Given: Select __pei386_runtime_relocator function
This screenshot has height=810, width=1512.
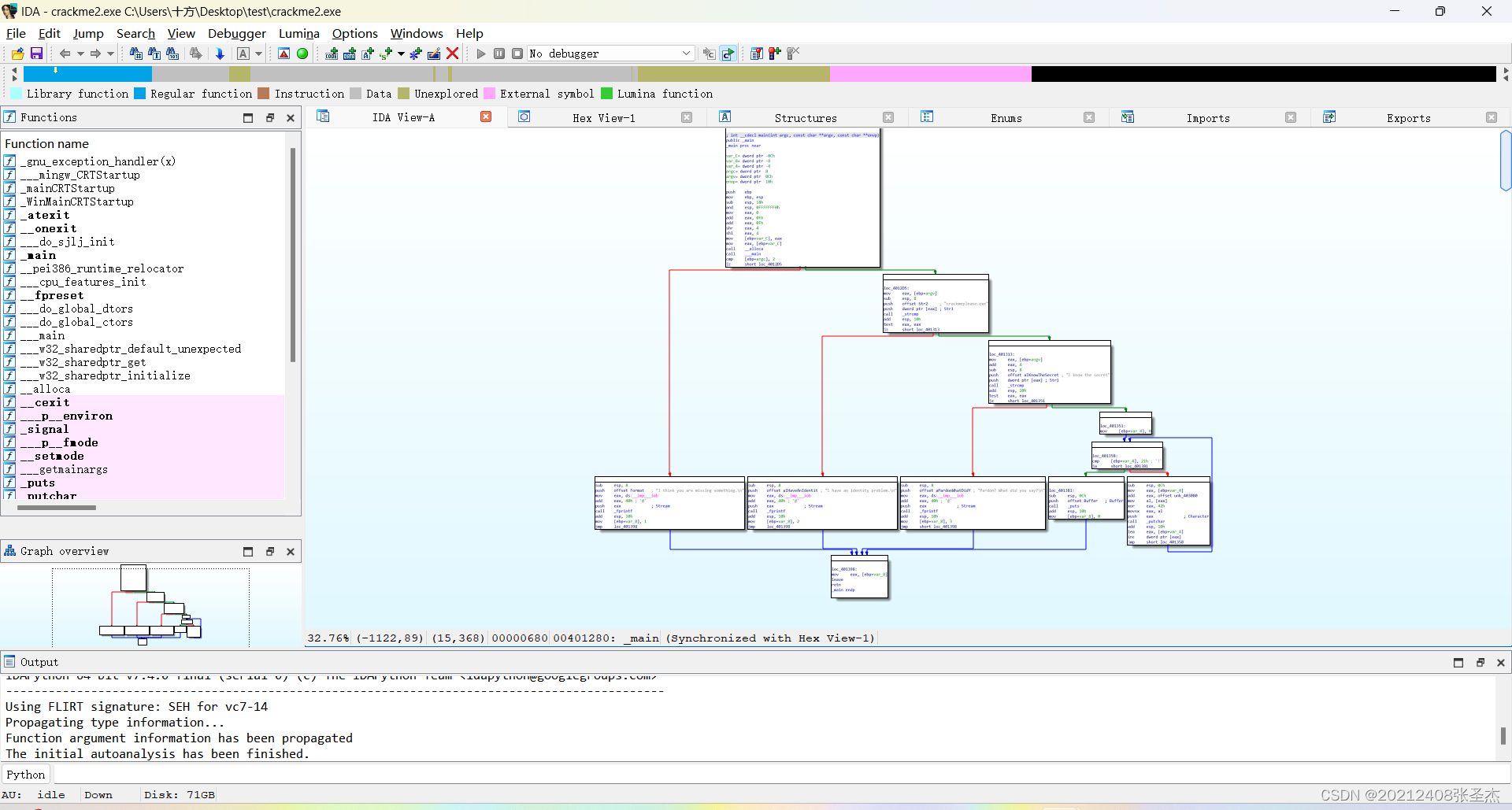Looking at the screenshot, I should coord(102,268).
